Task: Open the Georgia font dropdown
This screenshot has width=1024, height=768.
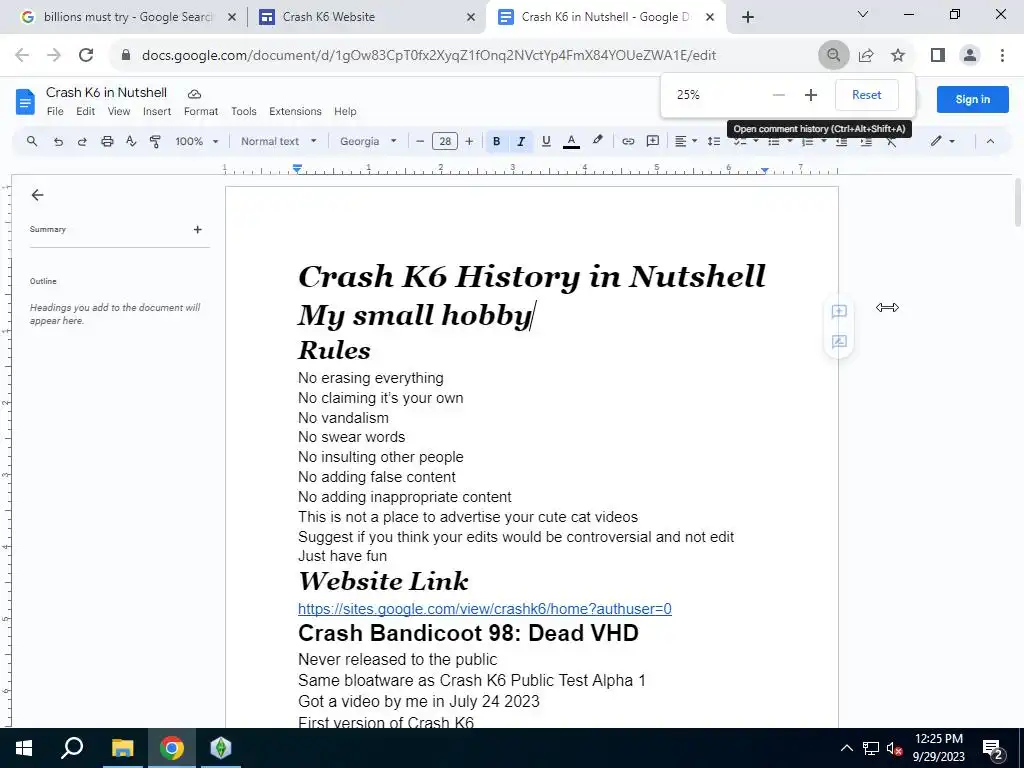Action: pos(368,141)
